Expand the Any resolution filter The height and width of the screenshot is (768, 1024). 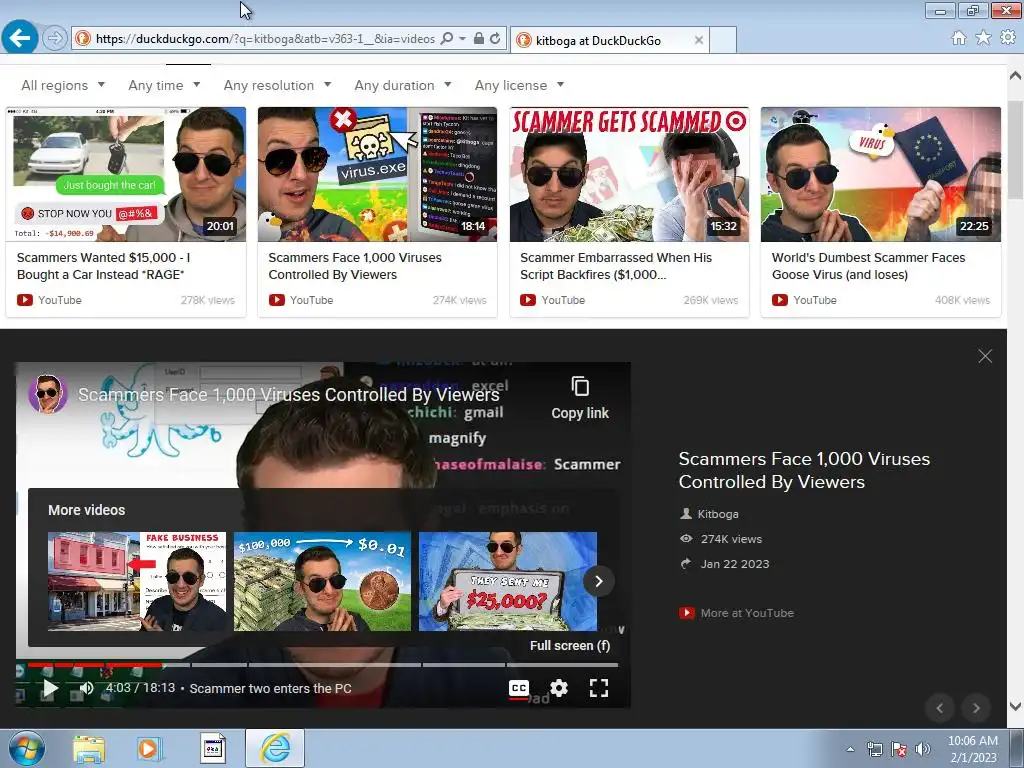(x=277, y=85)
